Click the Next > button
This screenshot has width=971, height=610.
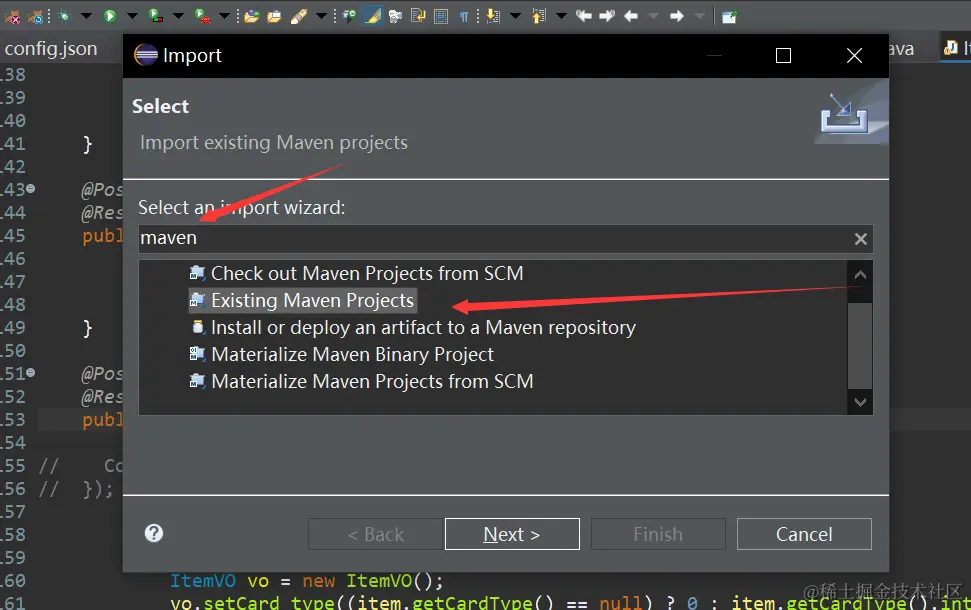tap(512, 534)
